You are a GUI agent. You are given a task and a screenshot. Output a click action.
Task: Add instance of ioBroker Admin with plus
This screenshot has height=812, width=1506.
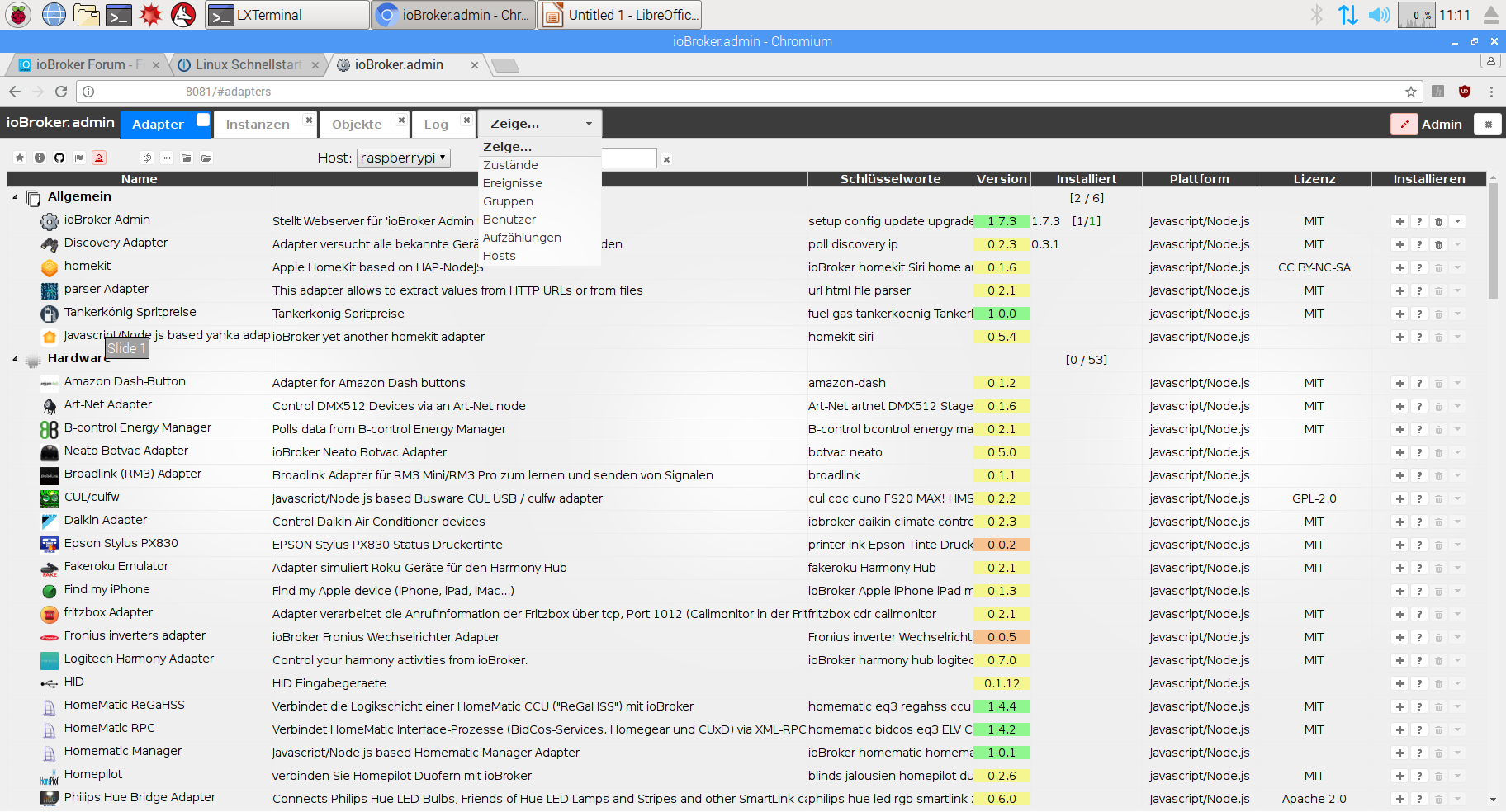[1399, 221]
